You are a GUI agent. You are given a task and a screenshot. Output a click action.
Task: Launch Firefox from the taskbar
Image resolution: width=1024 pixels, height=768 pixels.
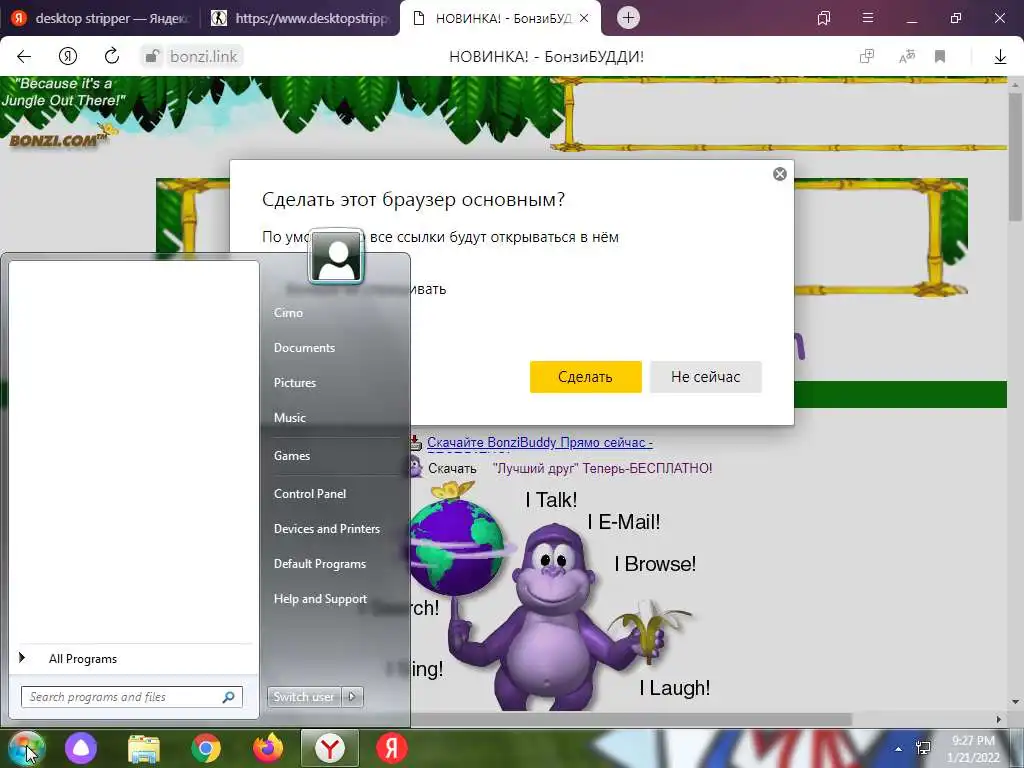point(268,748)
